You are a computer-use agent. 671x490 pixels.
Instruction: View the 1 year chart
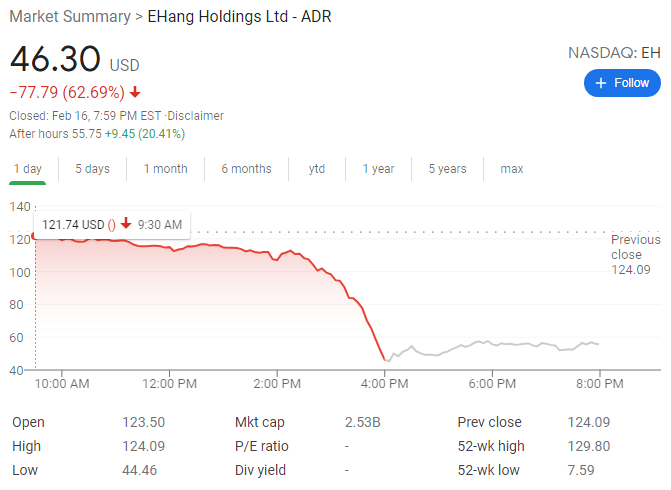coord(378,169)
